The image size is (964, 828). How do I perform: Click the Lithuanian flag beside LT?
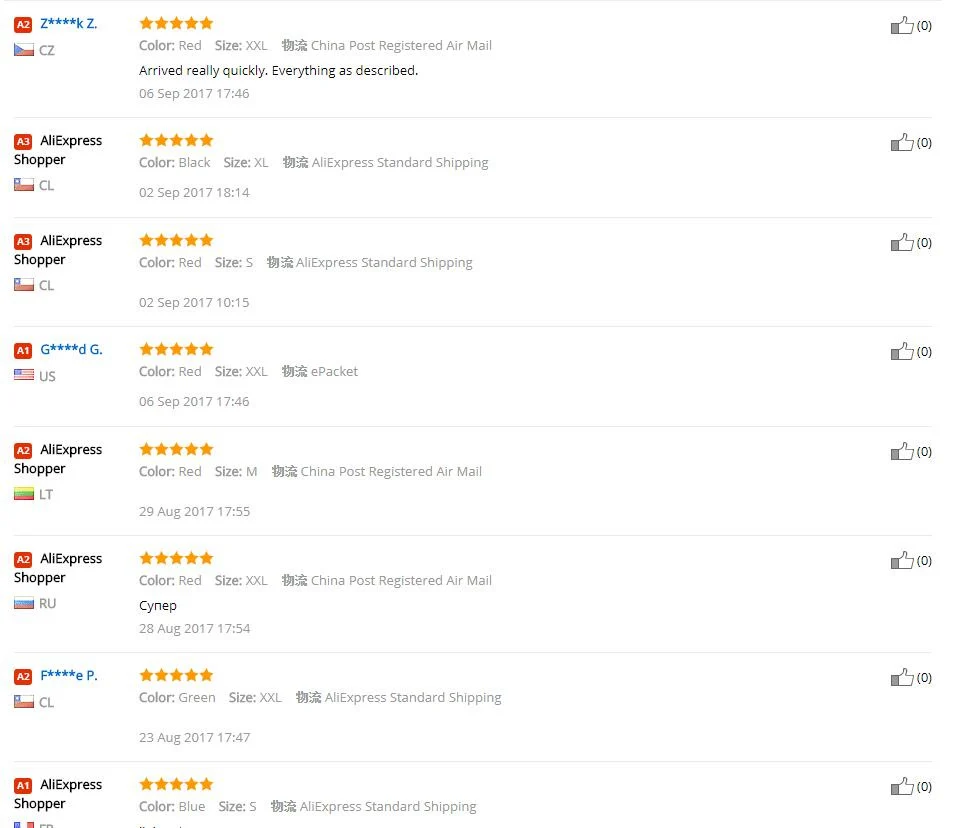(x=24, y=494)
